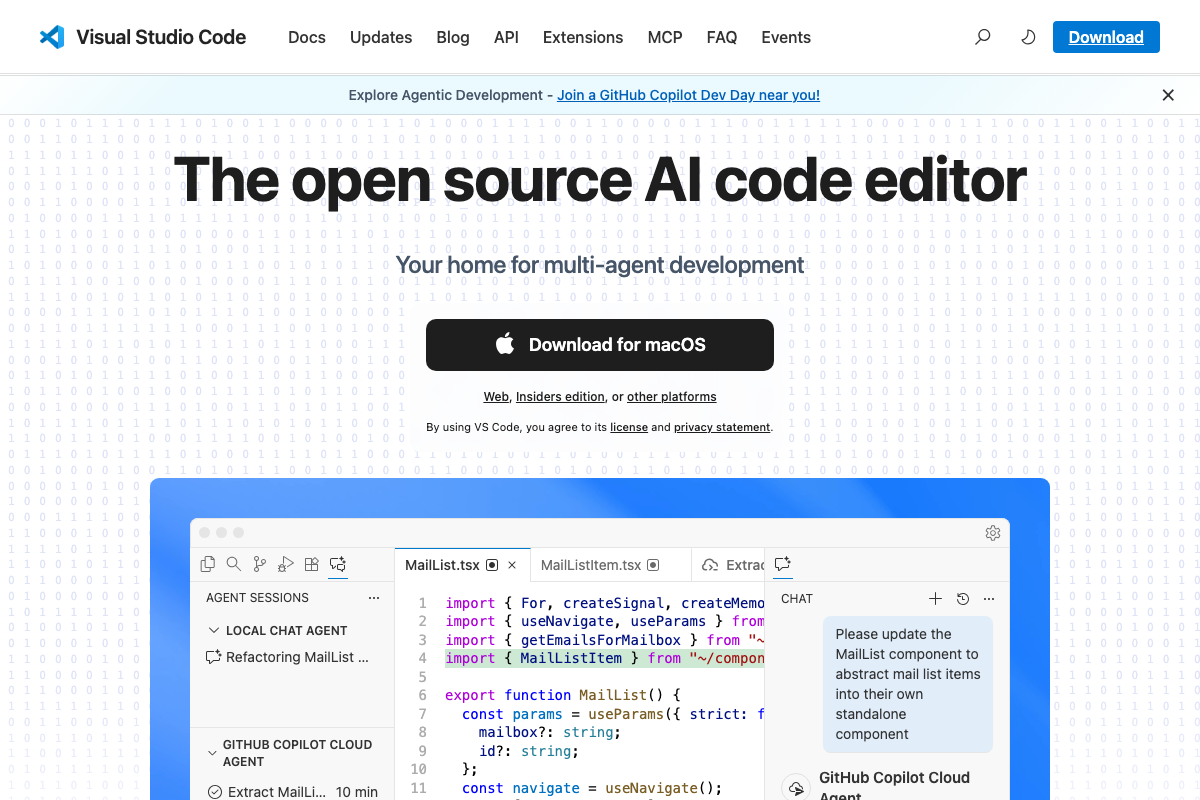Open the Extensions navigation item
The height and width of the screenshot is (800, 1200).
583,37
